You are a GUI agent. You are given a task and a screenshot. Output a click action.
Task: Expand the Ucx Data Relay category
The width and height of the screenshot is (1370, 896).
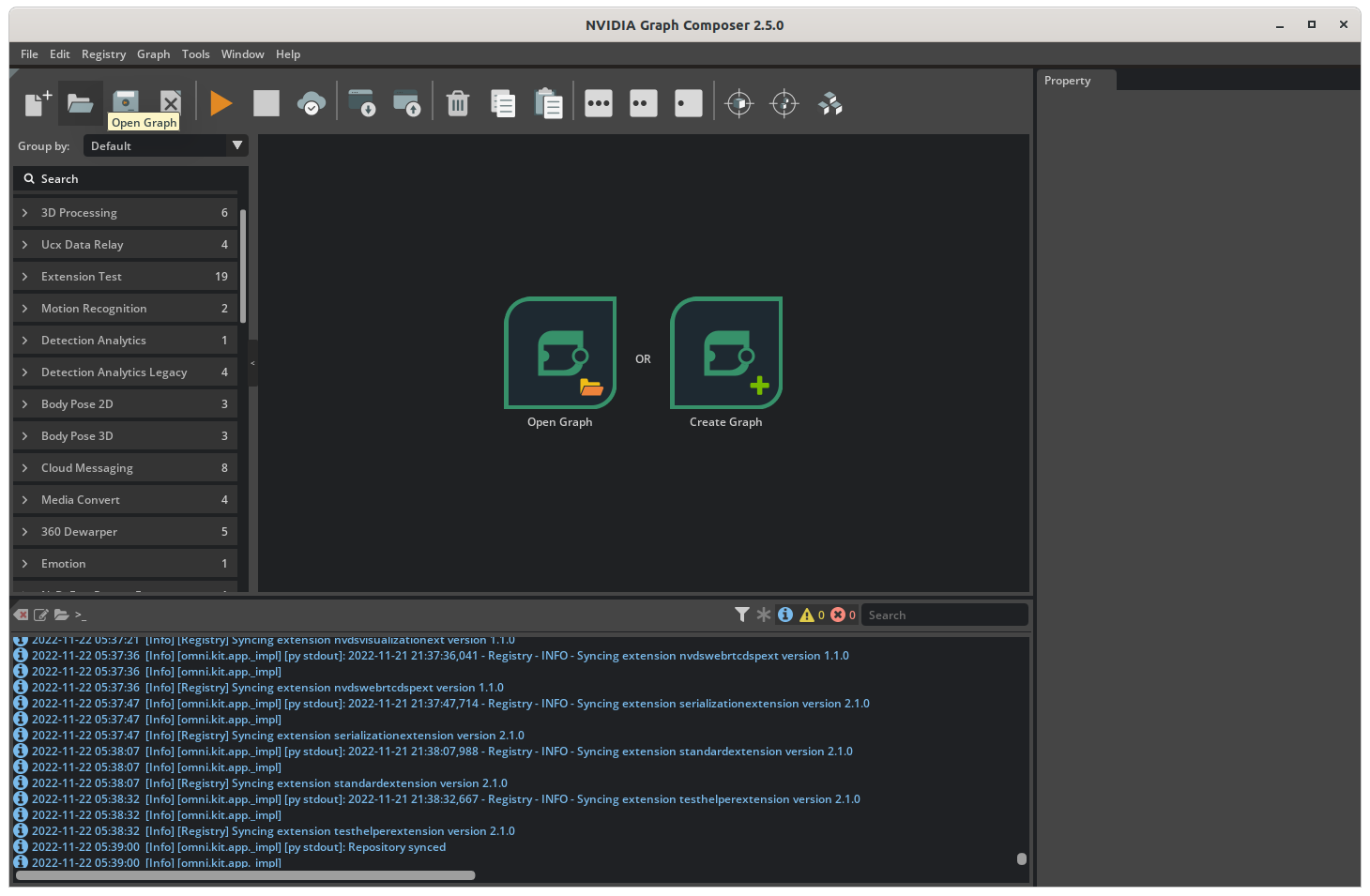pos(125,245)
